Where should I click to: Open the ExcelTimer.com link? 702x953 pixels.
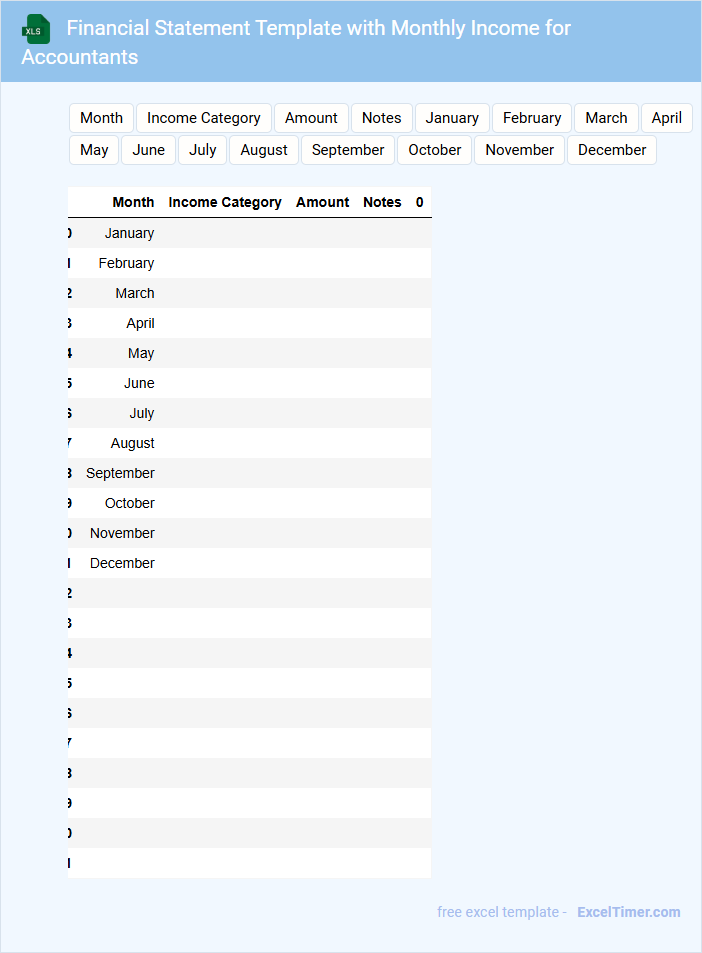pyautogui.click(x=628, y=912)
